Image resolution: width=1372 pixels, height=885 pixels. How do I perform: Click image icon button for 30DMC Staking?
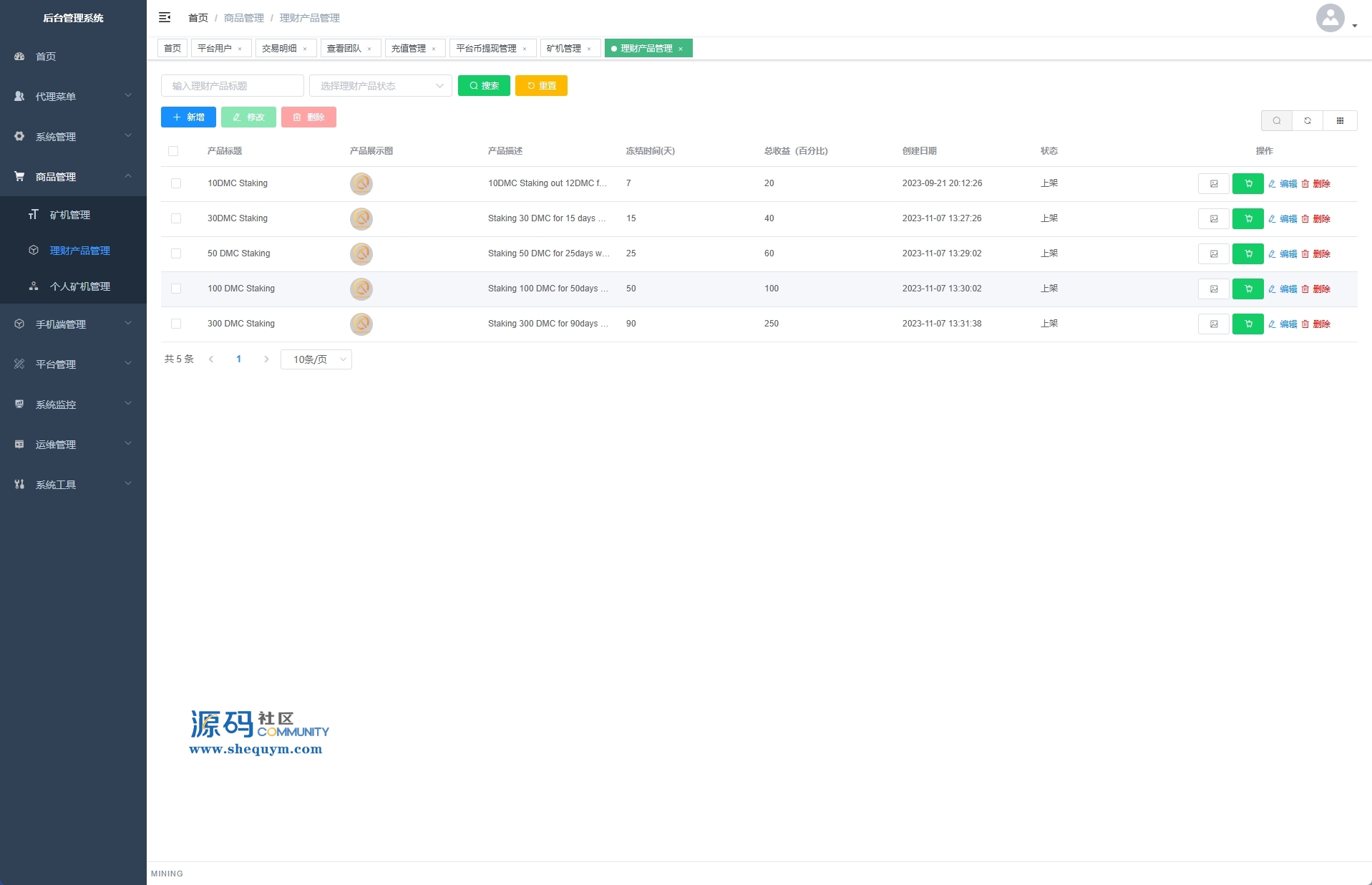coord(1213,219)
